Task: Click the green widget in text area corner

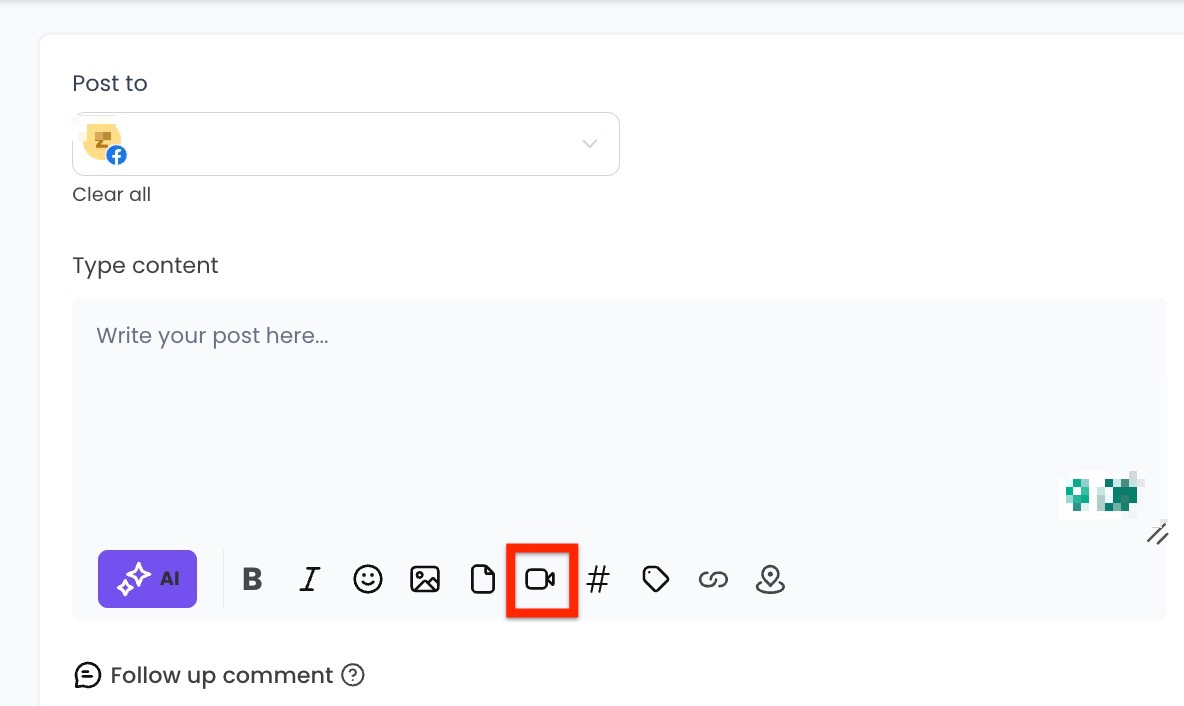Action: [x=1102, y=494]
